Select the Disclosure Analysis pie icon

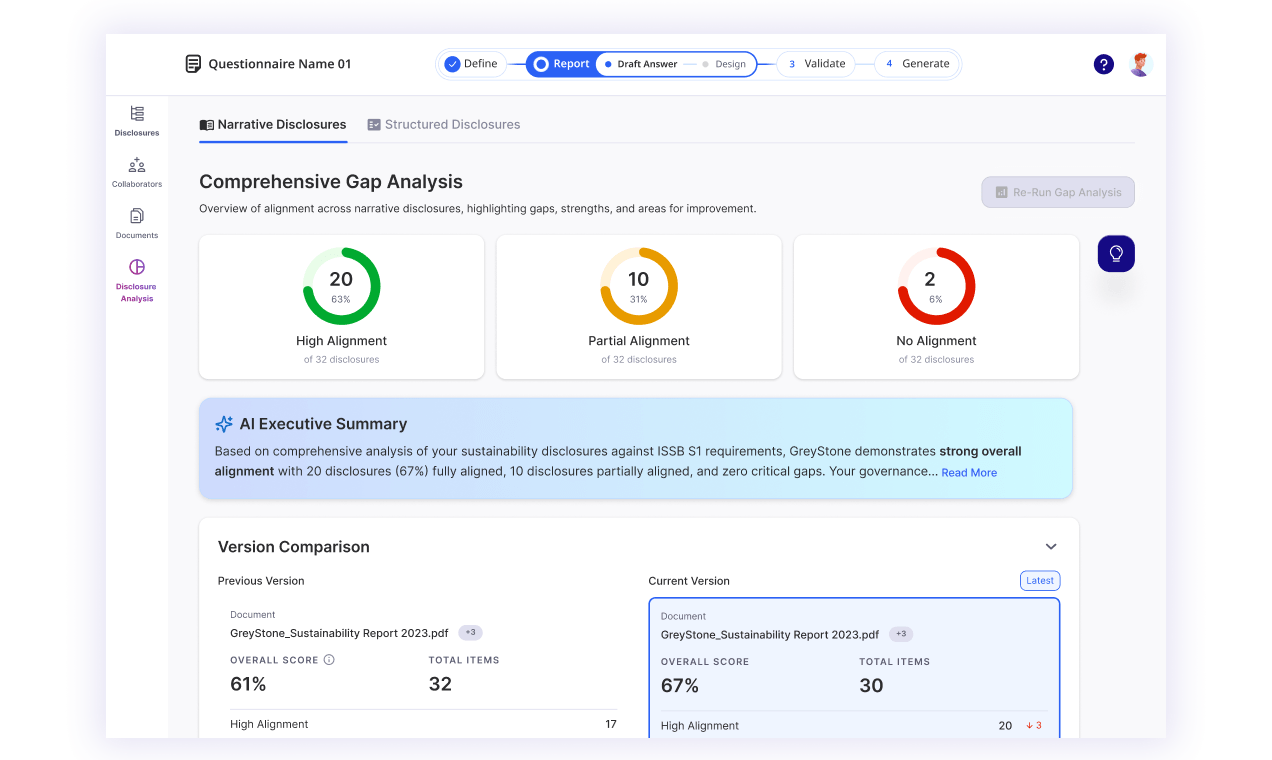pyautogui.click(x=137, y=267)
